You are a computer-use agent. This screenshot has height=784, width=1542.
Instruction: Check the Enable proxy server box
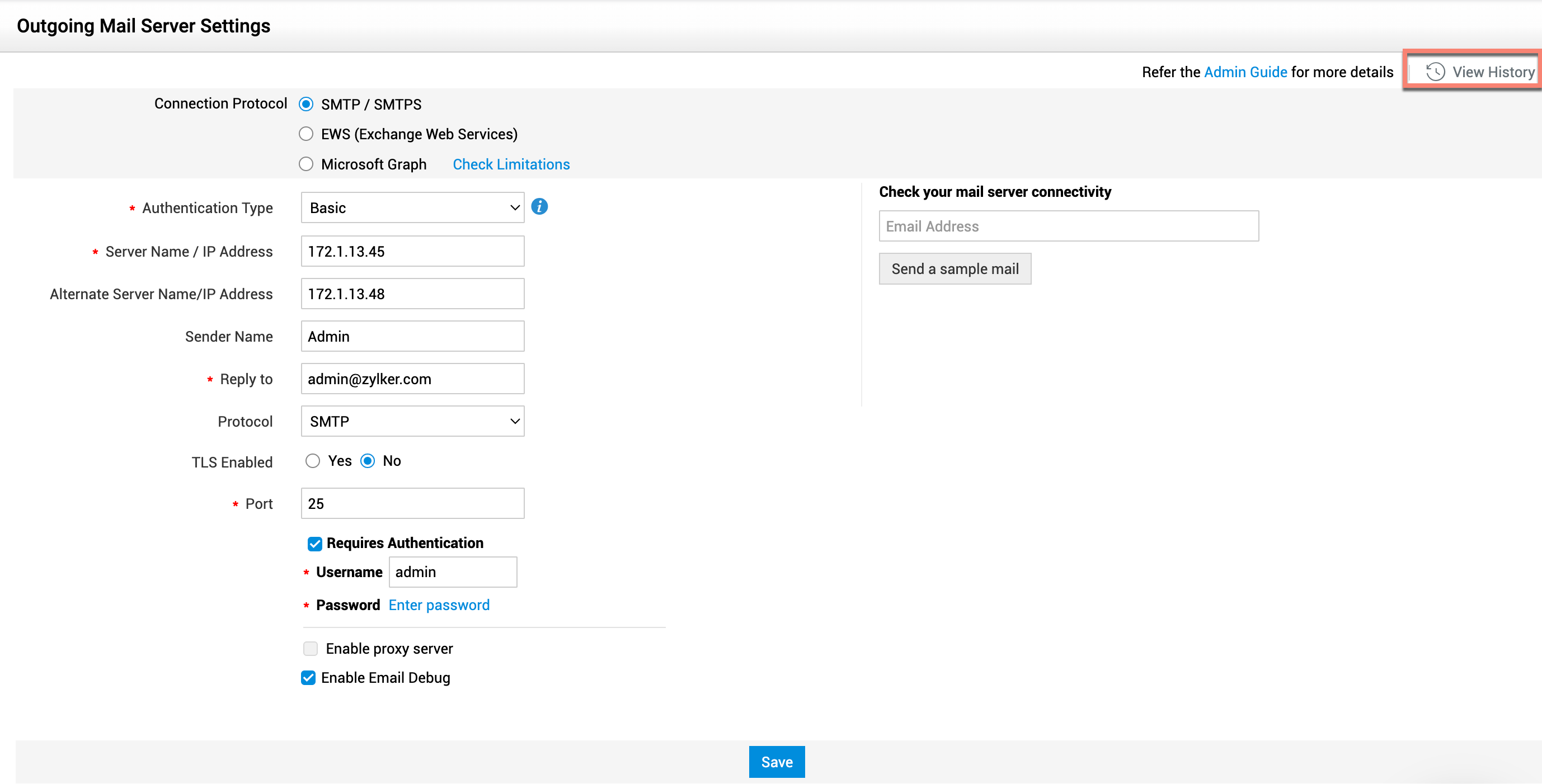click(x=310, y=649)
